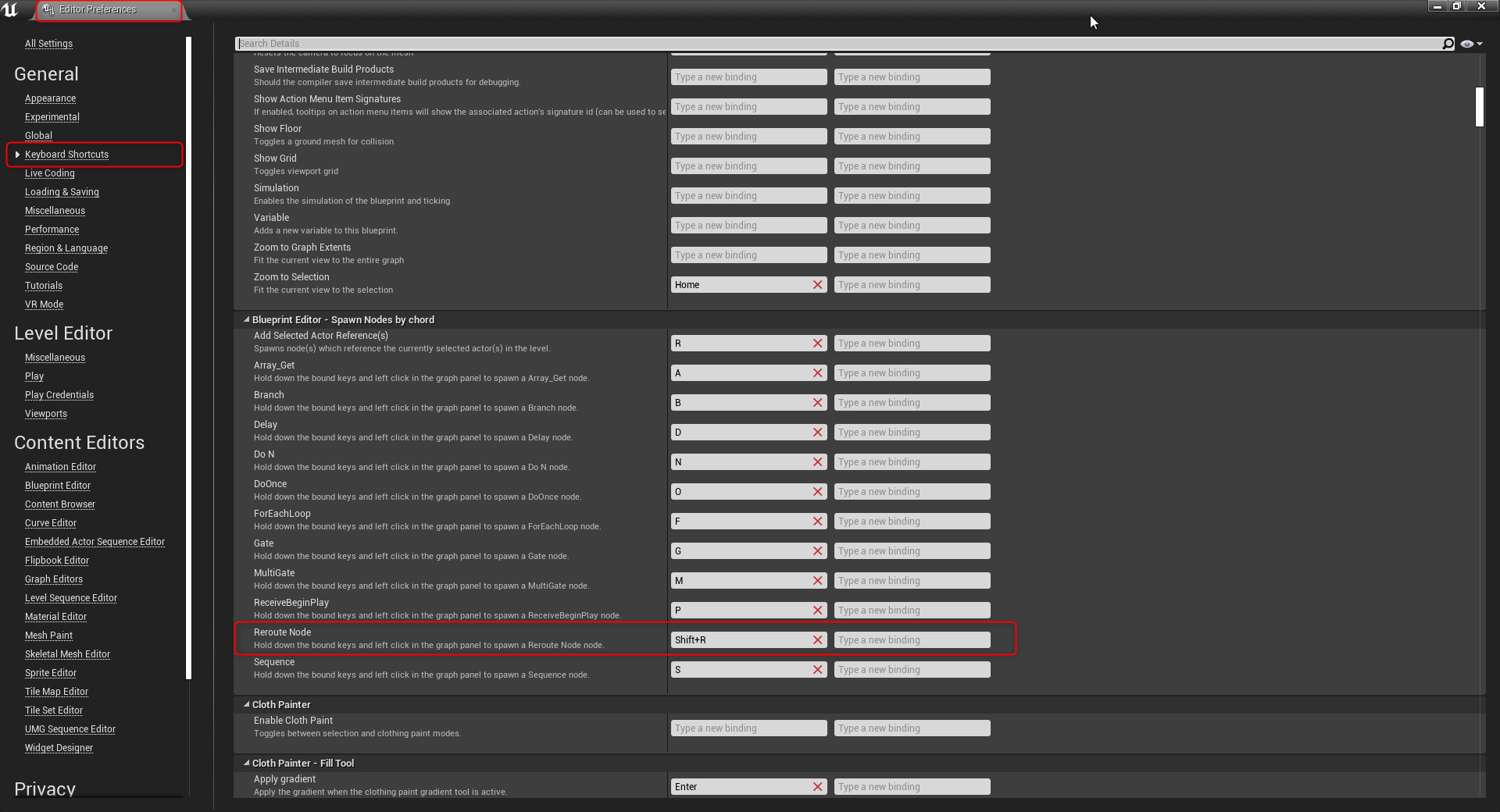This screenshot has width=1500, height=812.
Task: Go to Appearance settings
Action: coord(50,98)
